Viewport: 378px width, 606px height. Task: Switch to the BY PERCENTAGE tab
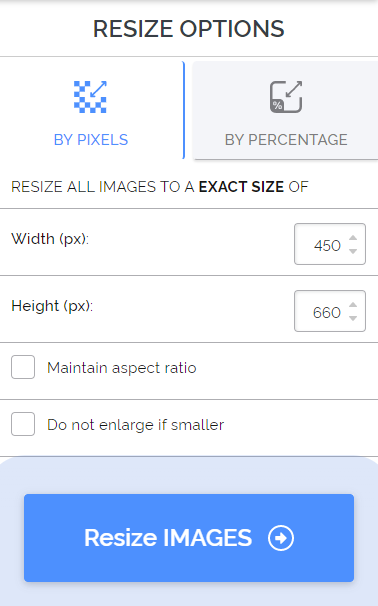click(286, 110)
